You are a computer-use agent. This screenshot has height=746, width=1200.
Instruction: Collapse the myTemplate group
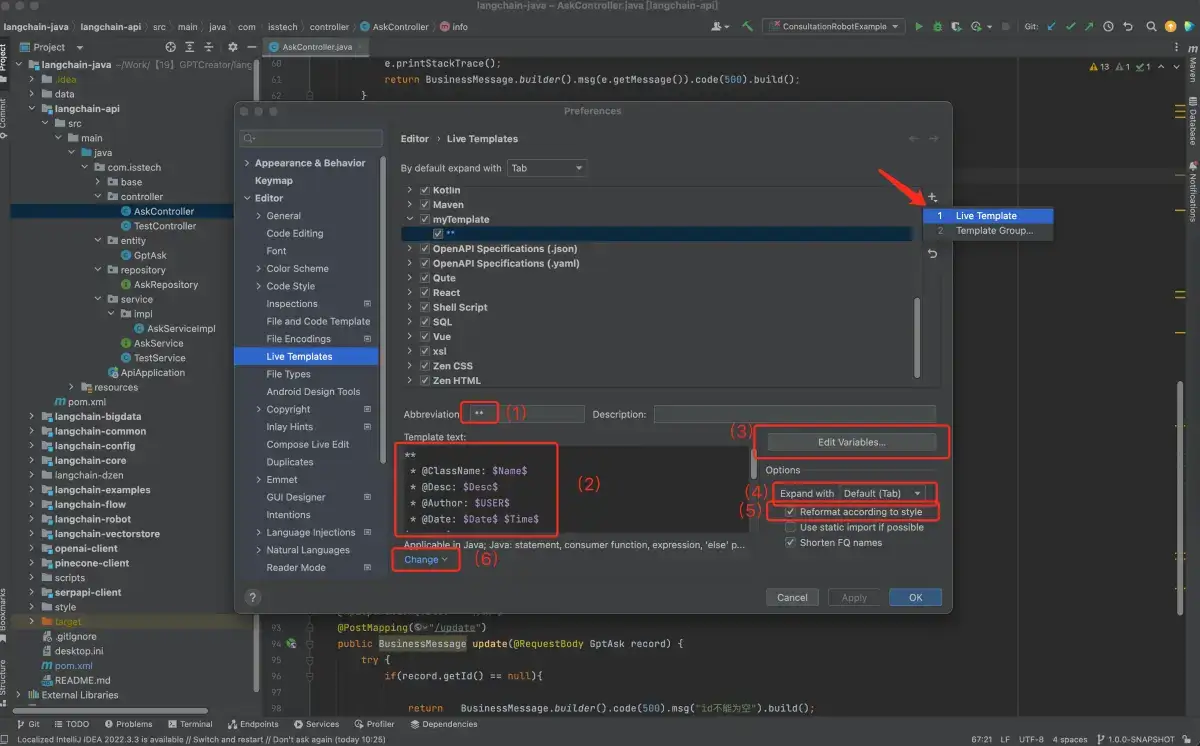pos(411,219)
